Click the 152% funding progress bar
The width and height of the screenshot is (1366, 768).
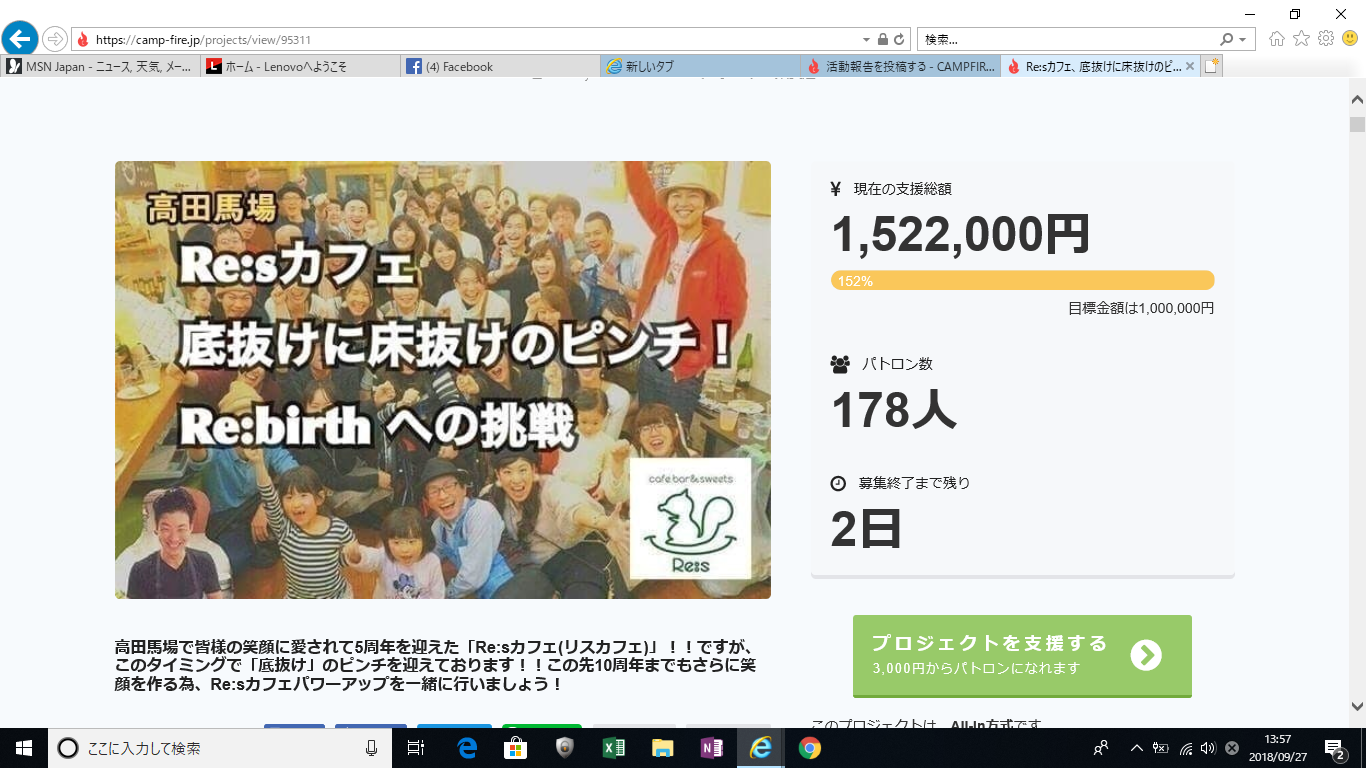click(x=1022, y=281)
